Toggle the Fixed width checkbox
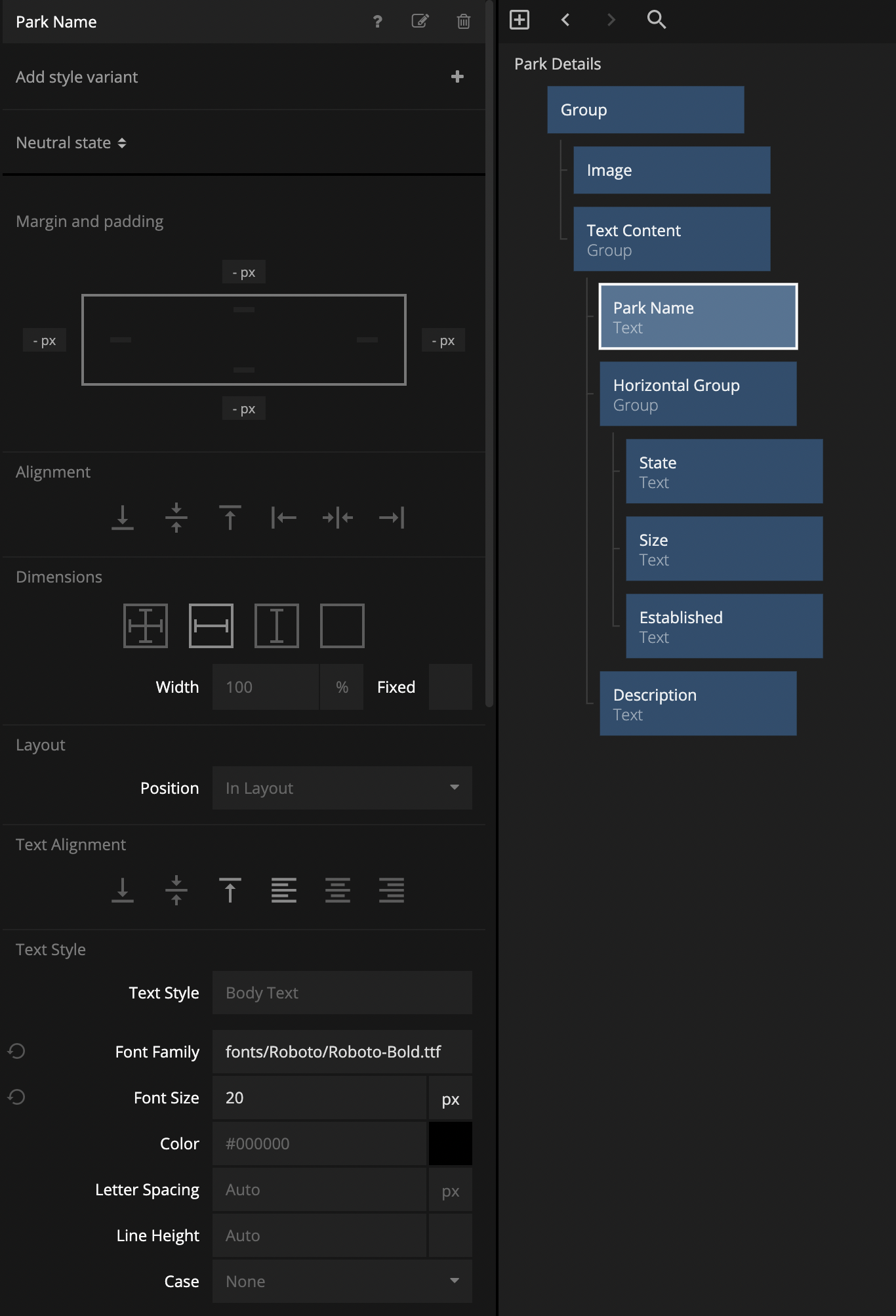This screenshot has height=1316, width=896. (x=450, y=687)
